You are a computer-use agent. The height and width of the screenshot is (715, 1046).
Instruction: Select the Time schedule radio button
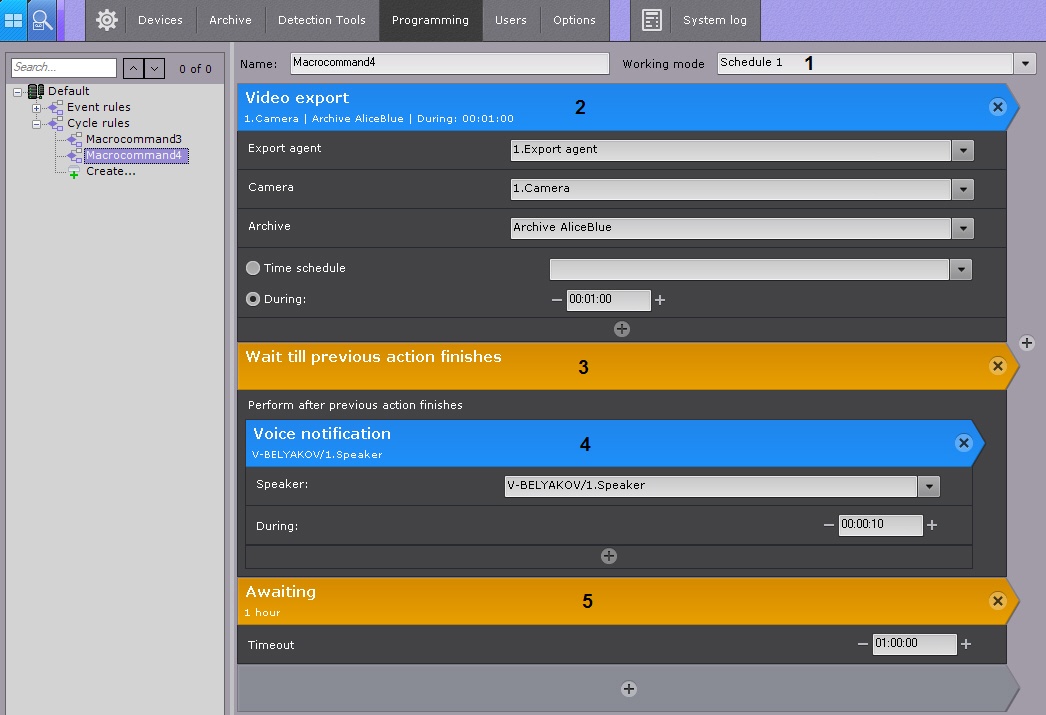pyautogui.click(x=253, y=268)
